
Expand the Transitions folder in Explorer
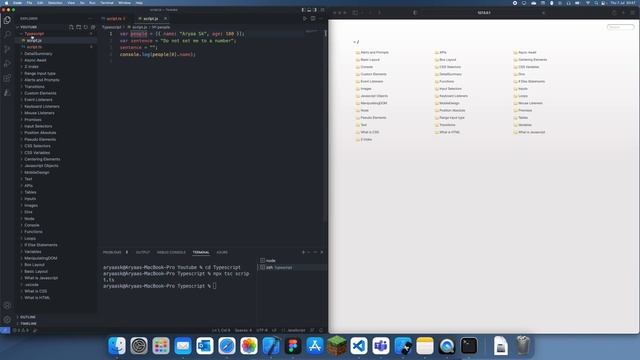pos(56,87)
